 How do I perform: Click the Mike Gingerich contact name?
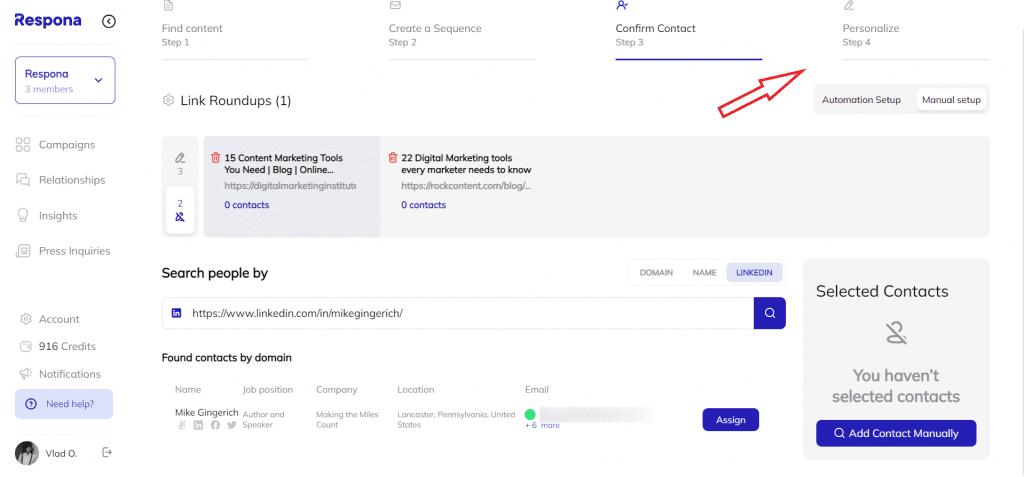pyautogui.click(x=206, y=412)
